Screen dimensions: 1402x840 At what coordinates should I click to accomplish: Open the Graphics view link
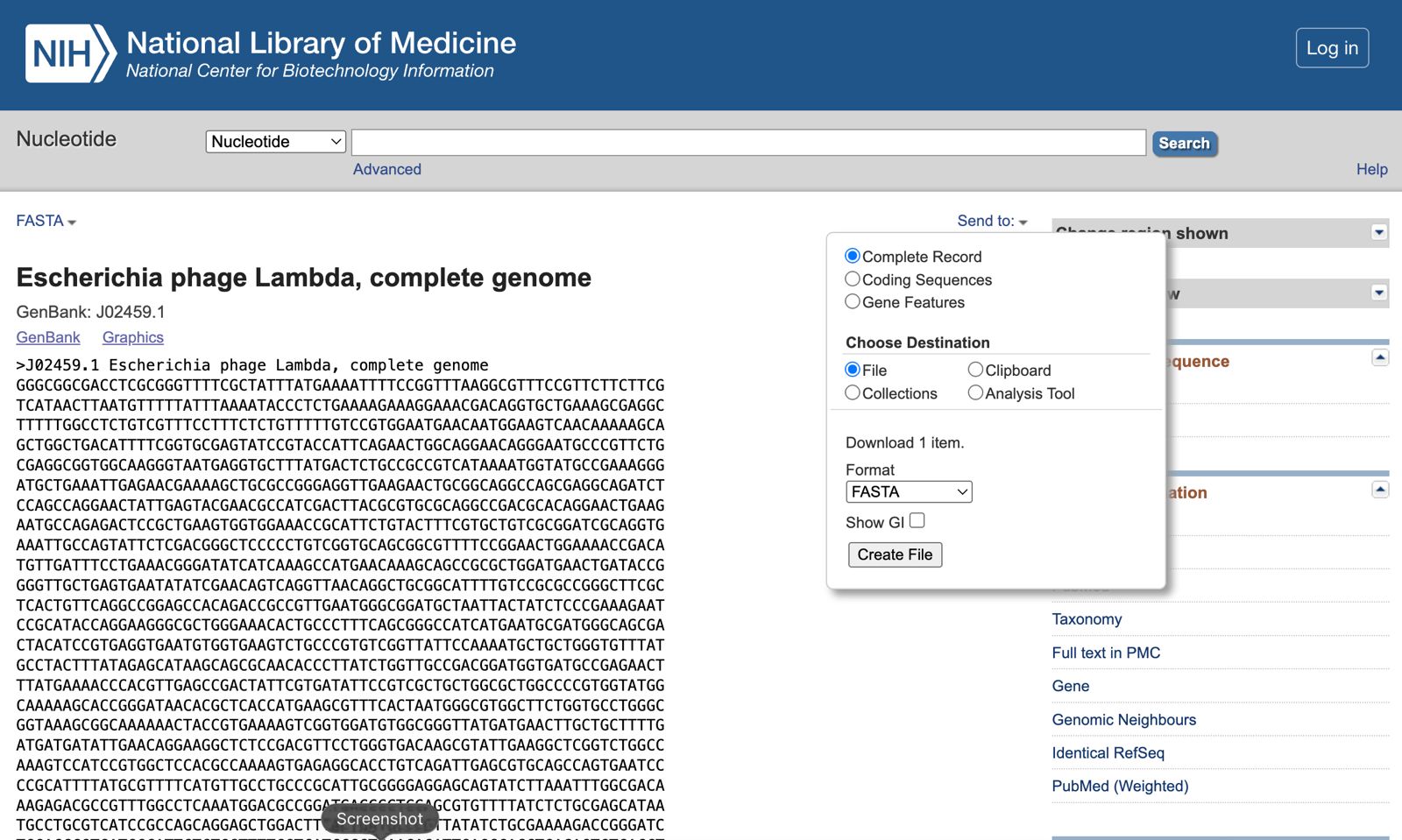click(x=133, y=337)
